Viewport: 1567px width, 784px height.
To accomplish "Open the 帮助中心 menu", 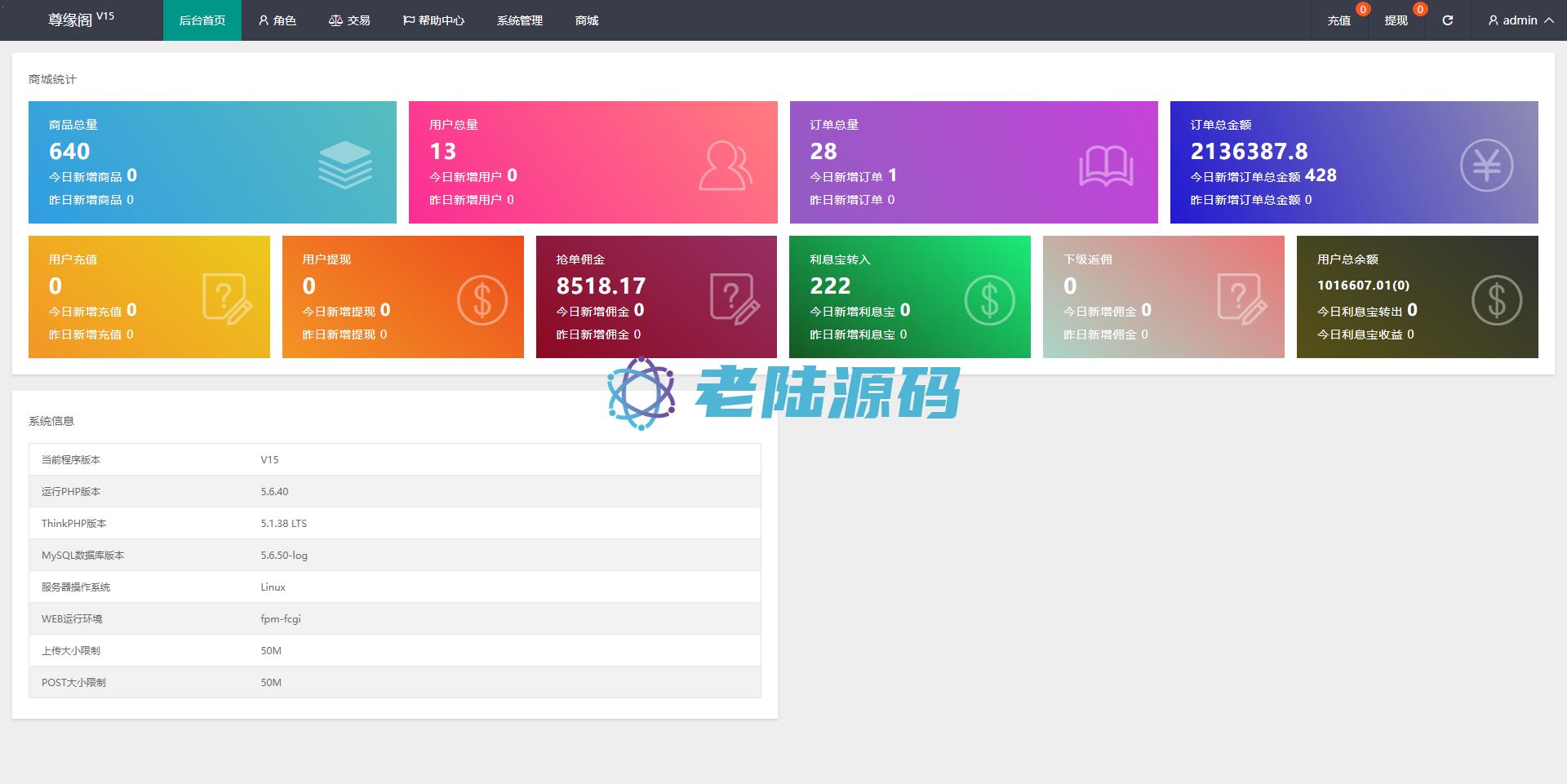I will point(433,20).
